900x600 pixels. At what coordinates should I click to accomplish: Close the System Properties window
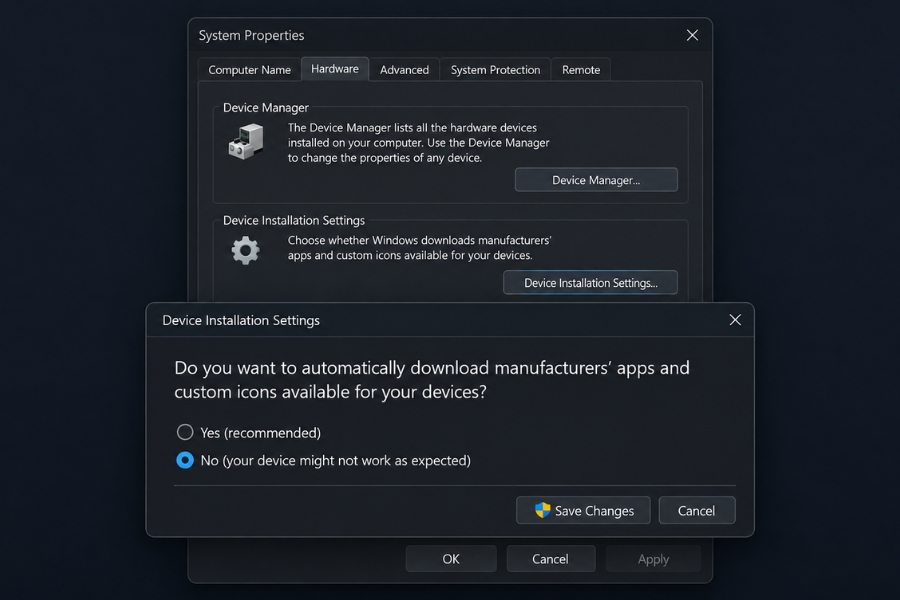[x=693, y=36]
